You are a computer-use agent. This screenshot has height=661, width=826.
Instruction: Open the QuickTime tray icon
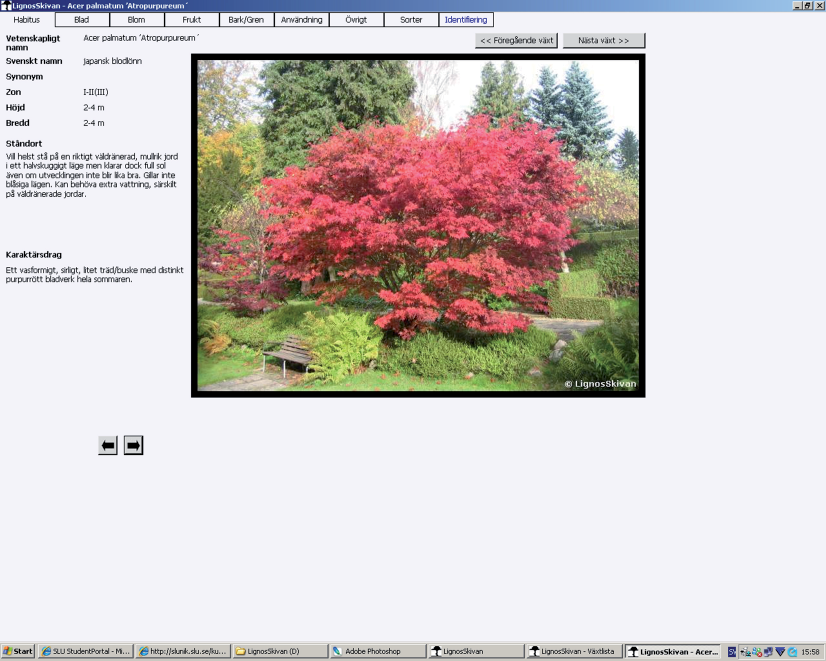[792, 652]
